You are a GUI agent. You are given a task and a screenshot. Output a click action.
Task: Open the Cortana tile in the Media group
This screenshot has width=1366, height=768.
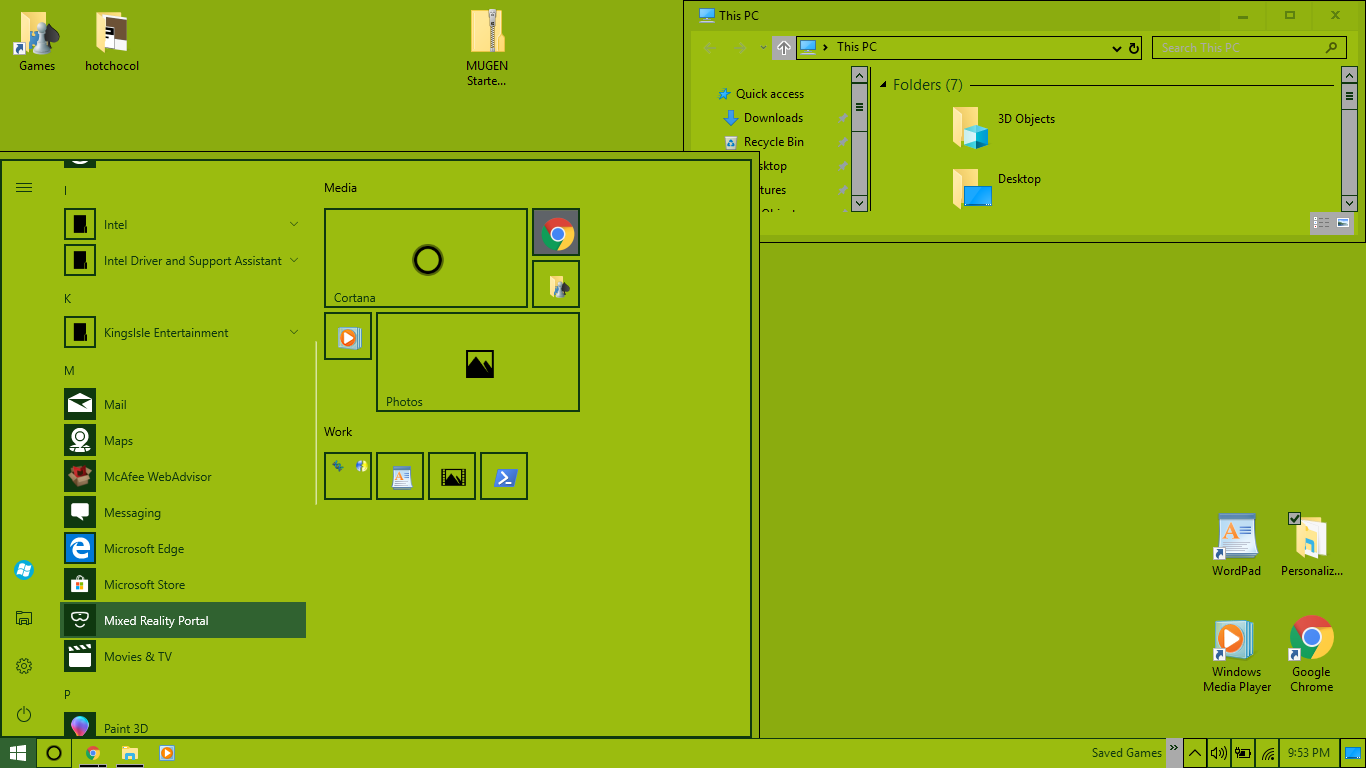coord(425,257)
